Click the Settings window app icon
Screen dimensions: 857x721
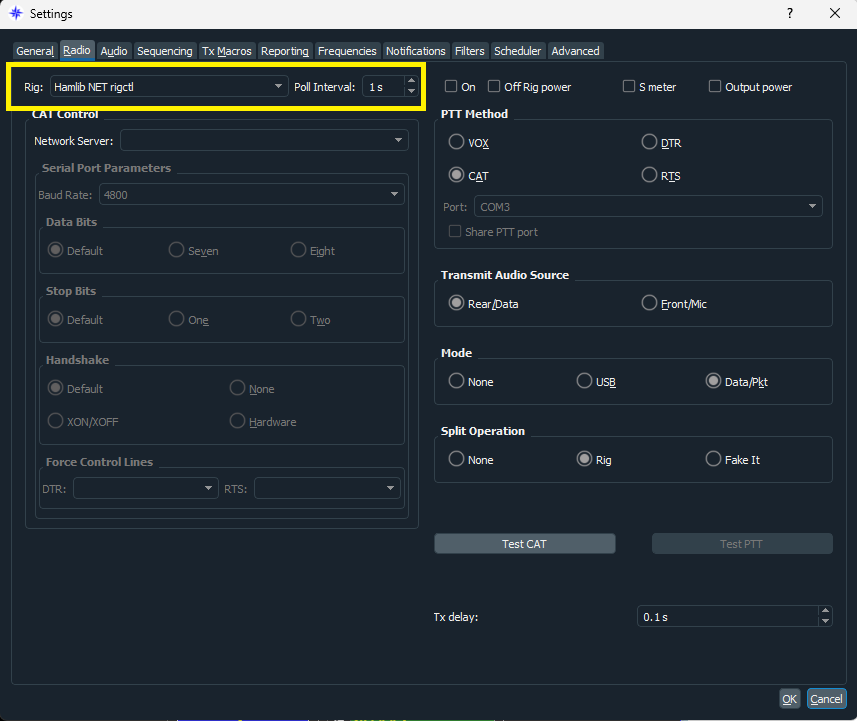16,14
